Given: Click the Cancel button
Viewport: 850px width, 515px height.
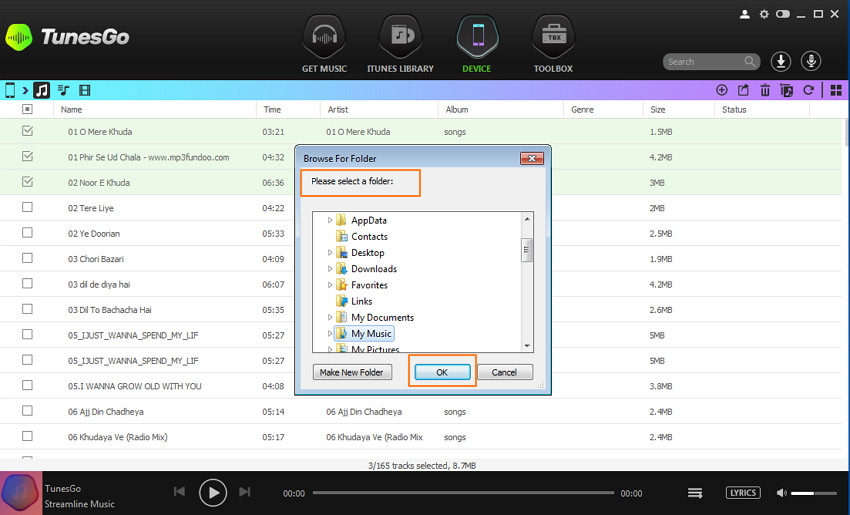Looking at the screenshot, I should point(504,372).
